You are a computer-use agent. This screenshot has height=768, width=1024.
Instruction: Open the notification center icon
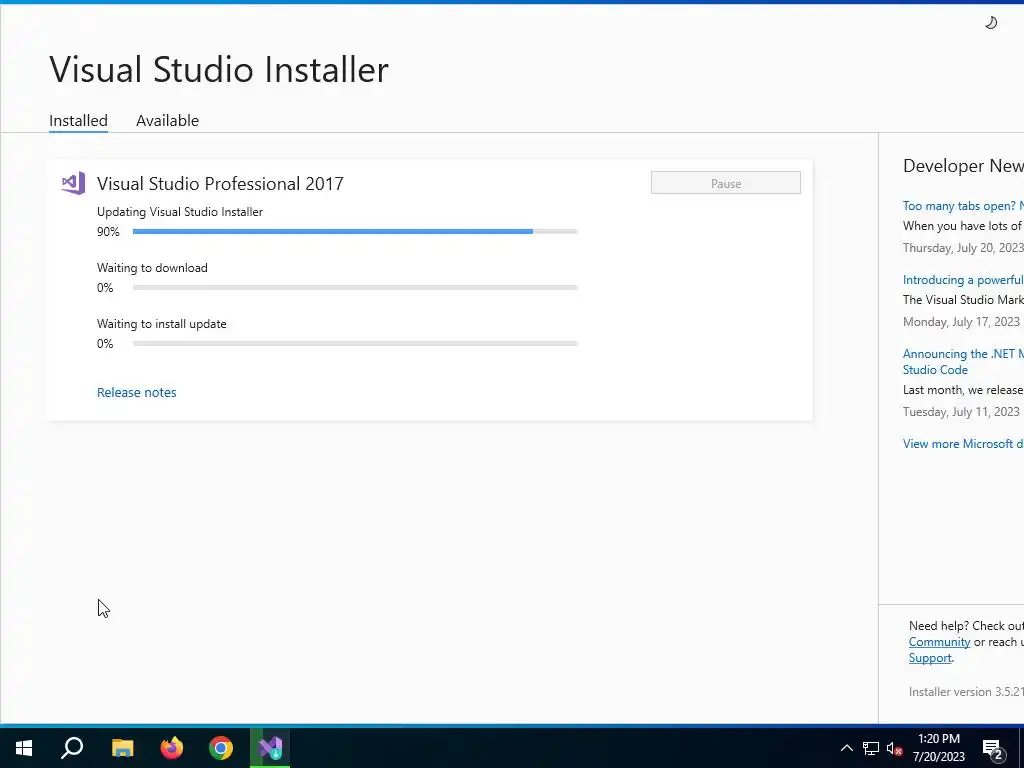tap(993, 748)
